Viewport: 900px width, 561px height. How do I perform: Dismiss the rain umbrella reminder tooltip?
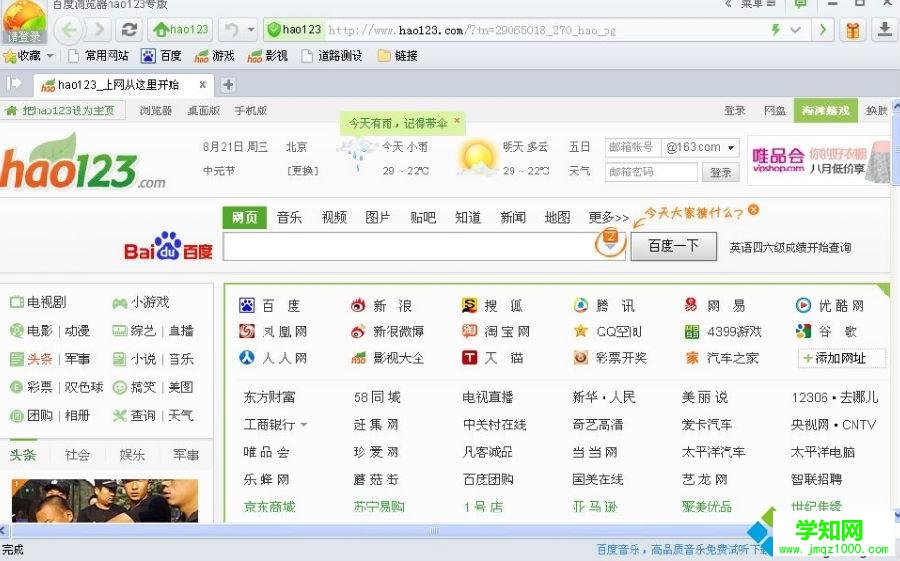(457, 121)
